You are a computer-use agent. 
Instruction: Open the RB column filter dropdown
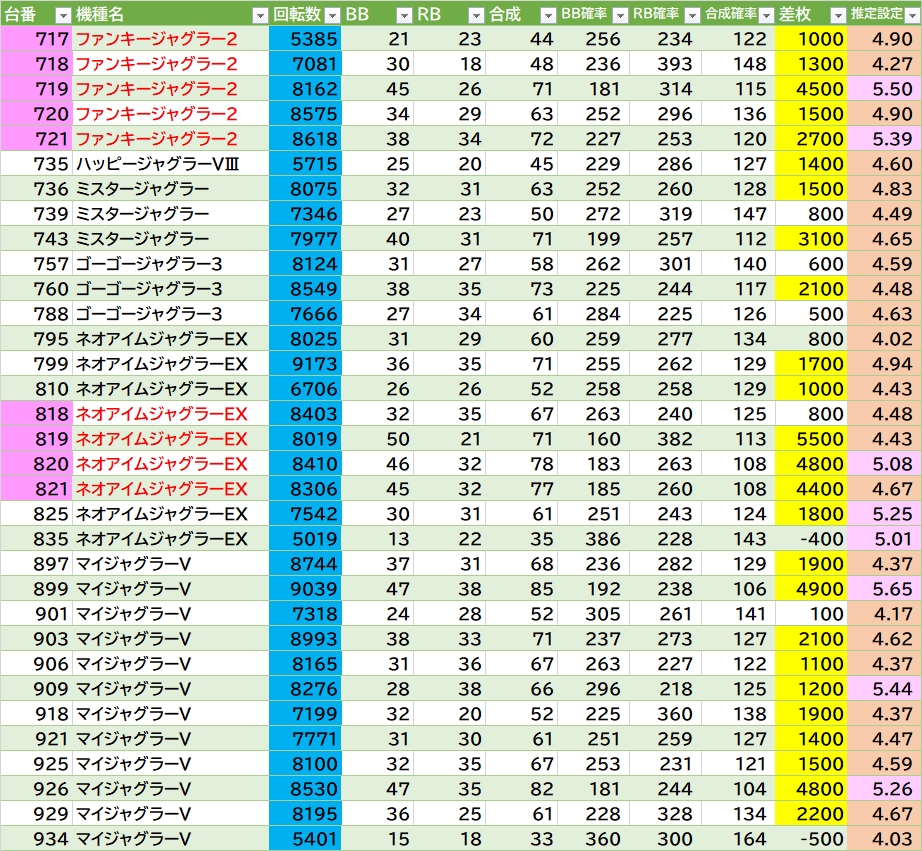point(475,15)
